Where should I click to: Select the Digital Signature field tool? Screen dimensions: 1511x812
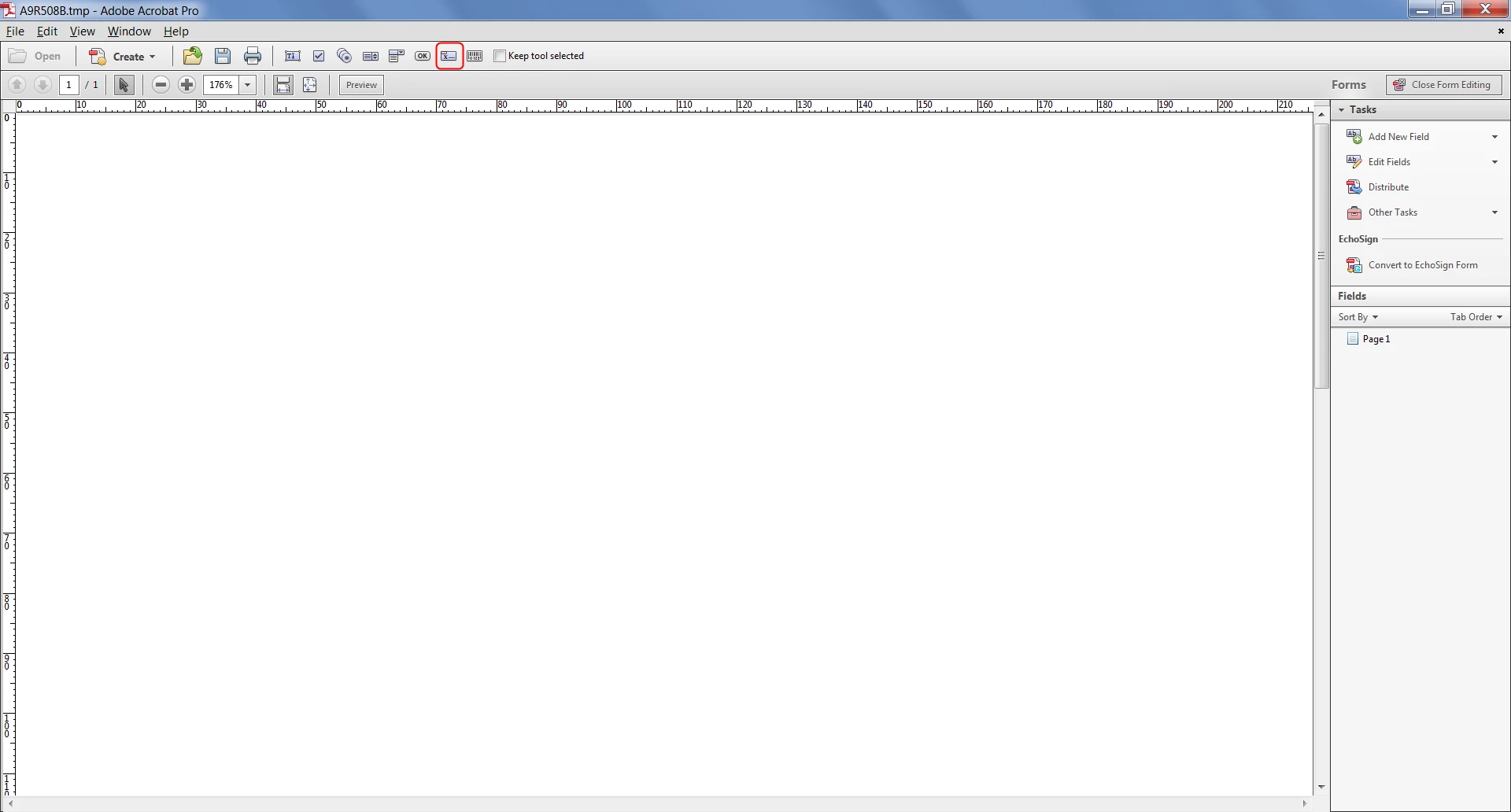(x=449, y=56)
